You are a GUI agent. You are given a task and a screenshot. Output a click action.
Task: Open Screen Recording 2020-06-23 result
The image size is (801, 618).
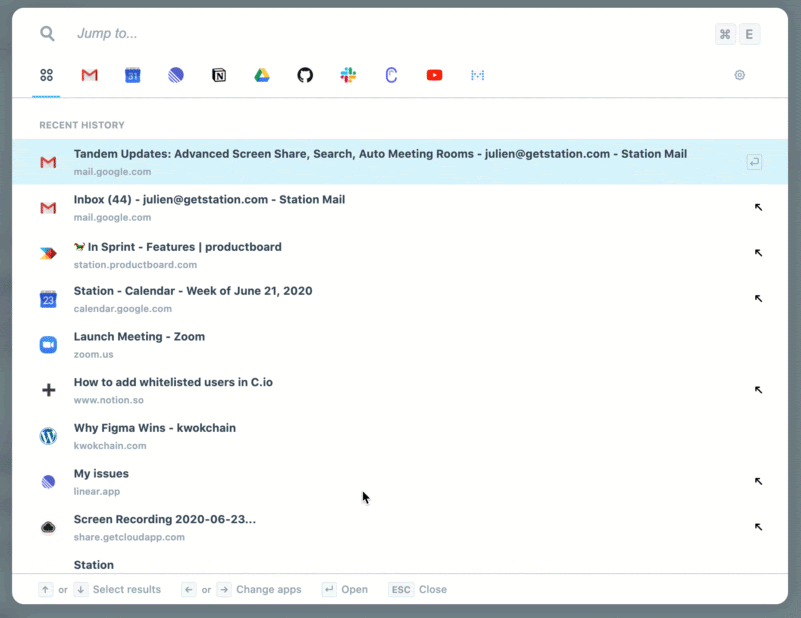pyautogui.click(x=400, y=528)
